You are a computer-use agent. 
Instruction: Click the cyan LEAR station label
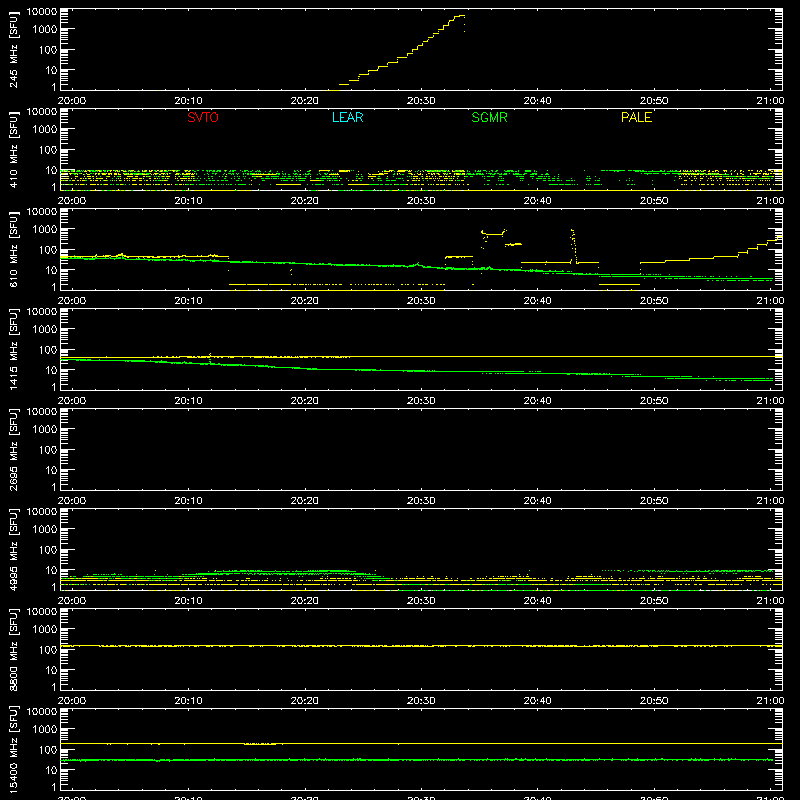click(347, 117)
